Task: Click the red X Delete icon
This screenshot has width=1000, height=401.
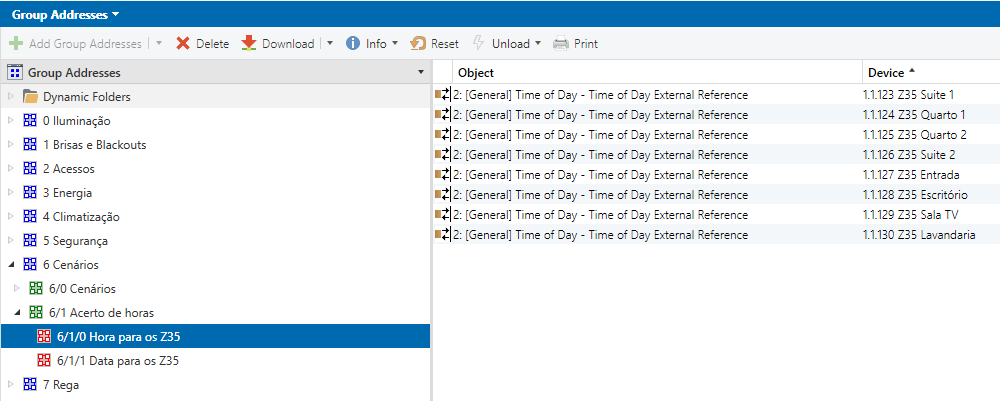Action: [183, 44]
